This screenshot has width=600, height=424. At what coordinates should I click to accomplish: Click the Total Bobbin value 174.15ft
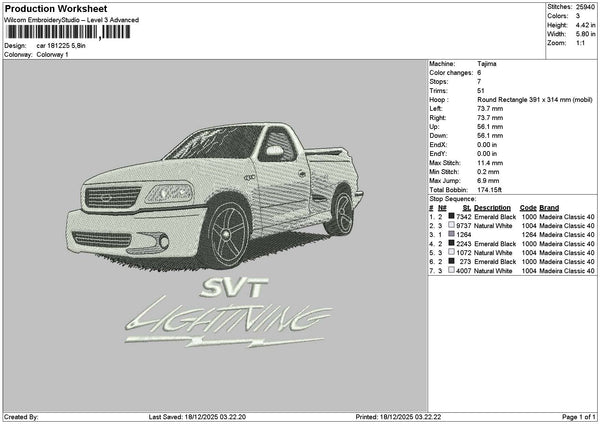(x=489, y=190)
